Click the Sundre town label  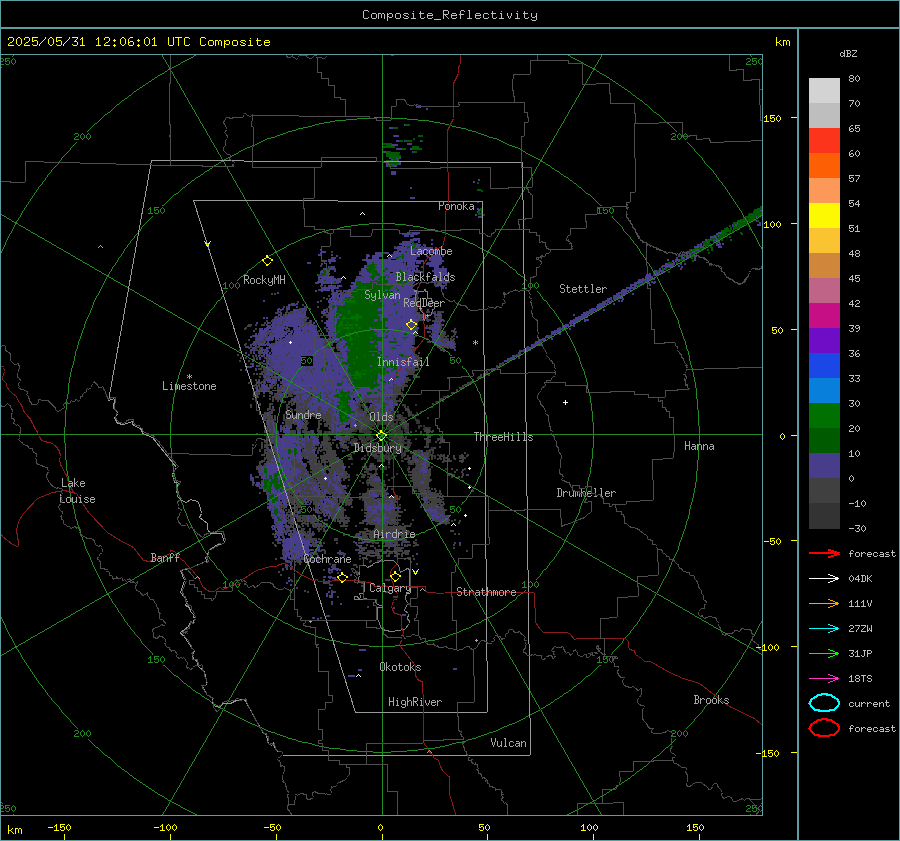pos(303,415)
